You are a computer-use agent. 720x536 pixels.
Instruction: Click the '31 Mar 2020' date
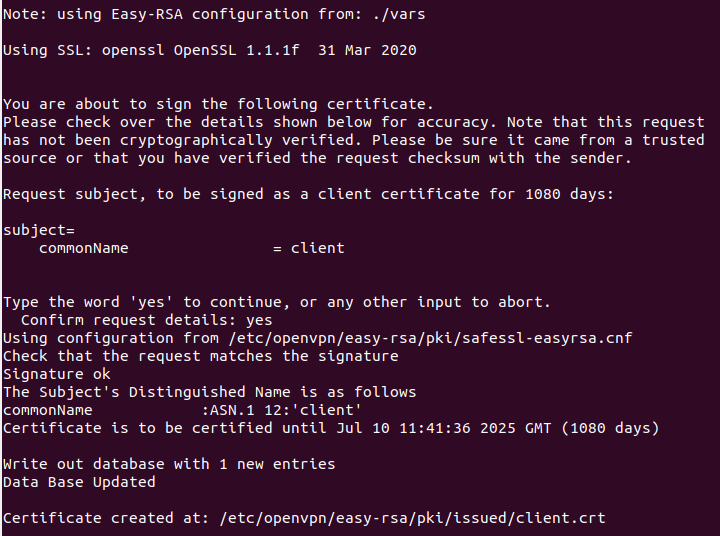(367, 50)
